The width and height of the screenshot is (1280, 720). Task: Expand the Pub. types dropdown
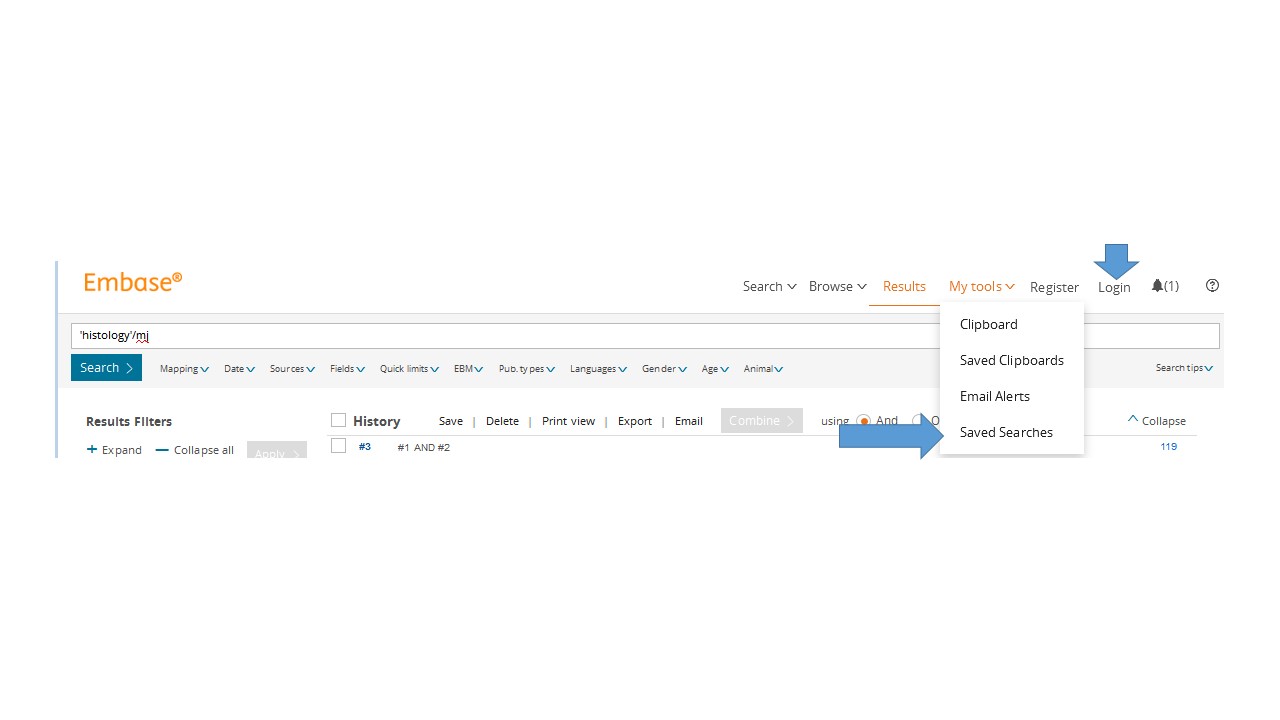coord(526,368)
